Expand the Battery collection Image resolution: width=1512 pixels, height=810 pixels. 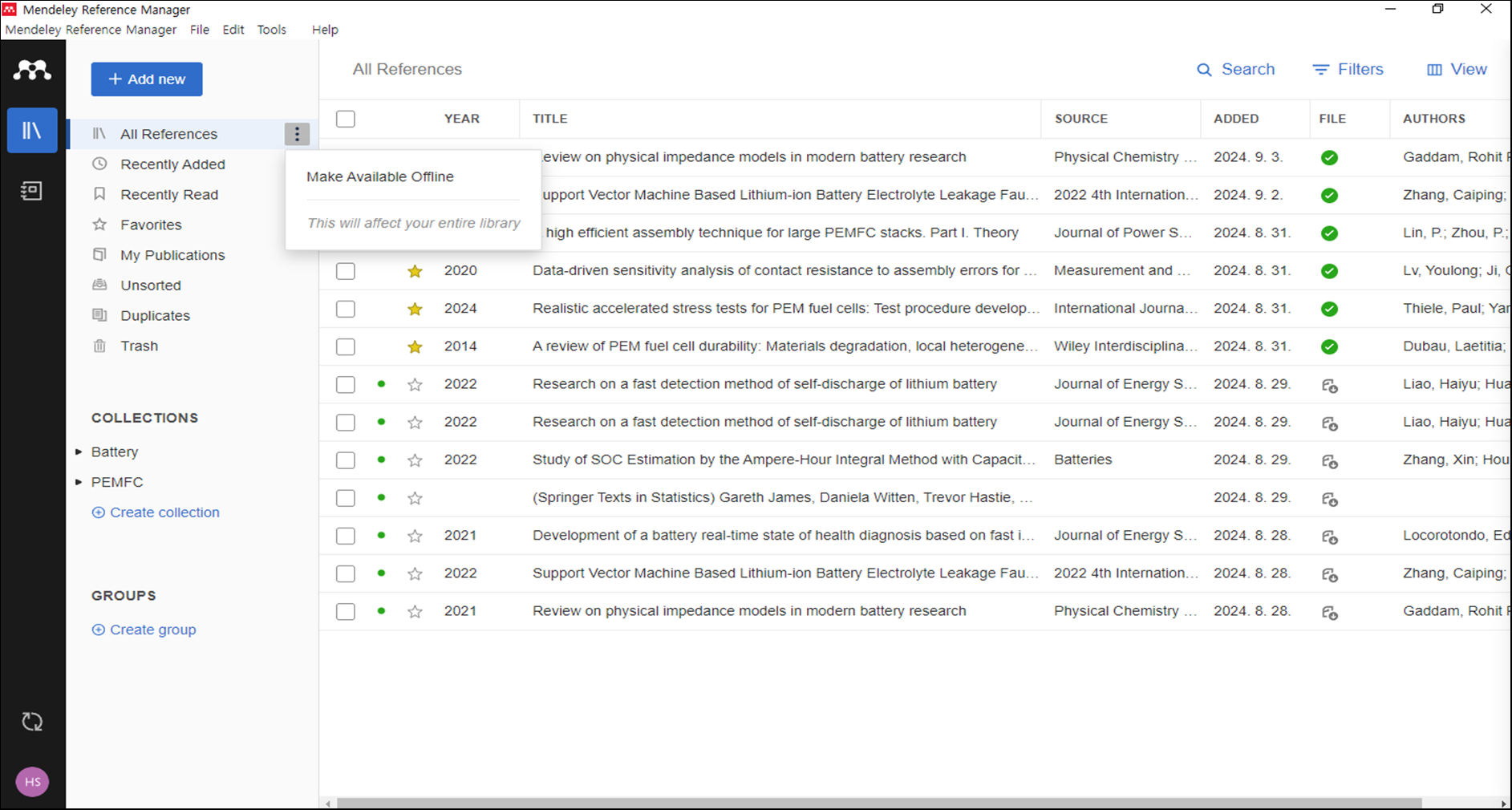pyautogui.click(x=79, y=452)
